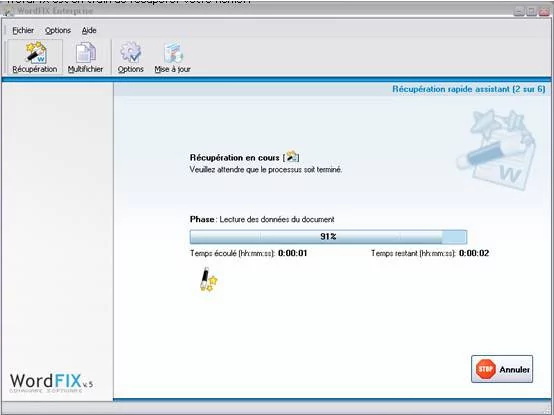
Task: Click the 91% progress bar
Action: coord(328,237)
